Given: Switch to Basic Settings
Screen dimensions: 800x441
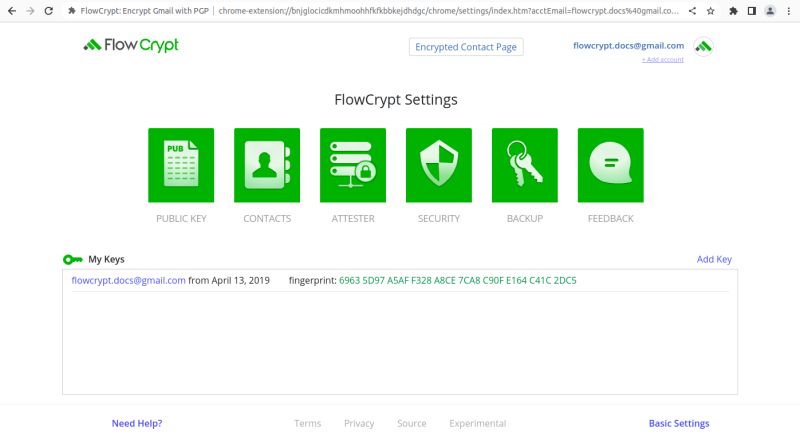Looking at the screenshot, I should (679, 423).
